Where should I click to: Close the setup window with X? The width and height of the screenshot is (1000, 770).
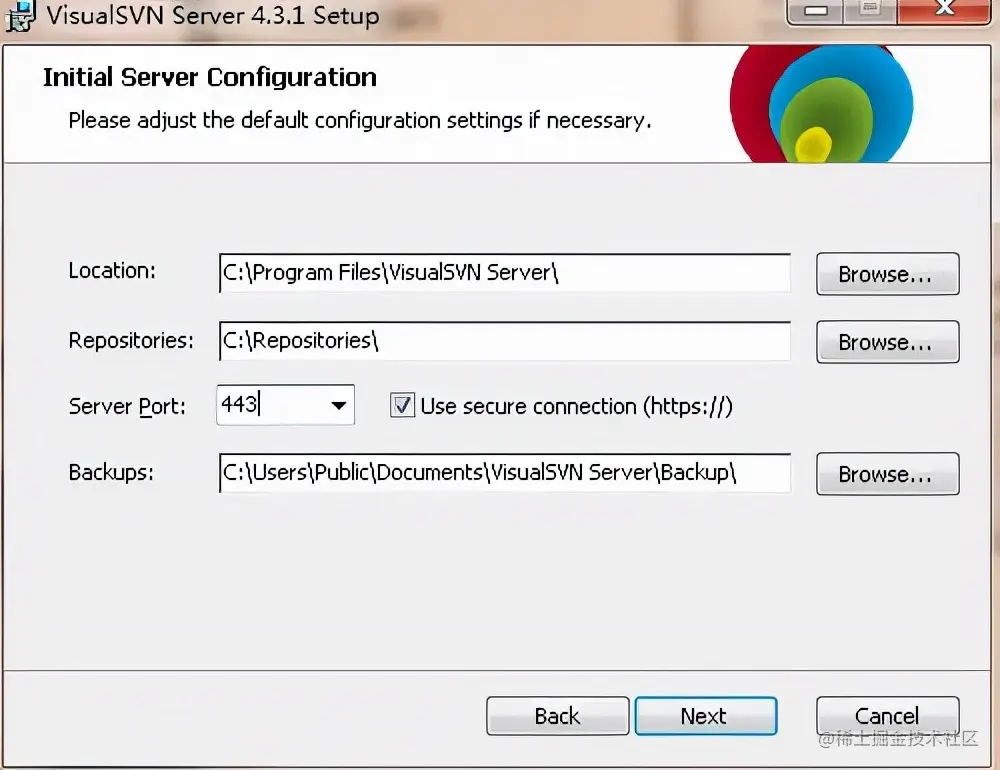(944, 10)
